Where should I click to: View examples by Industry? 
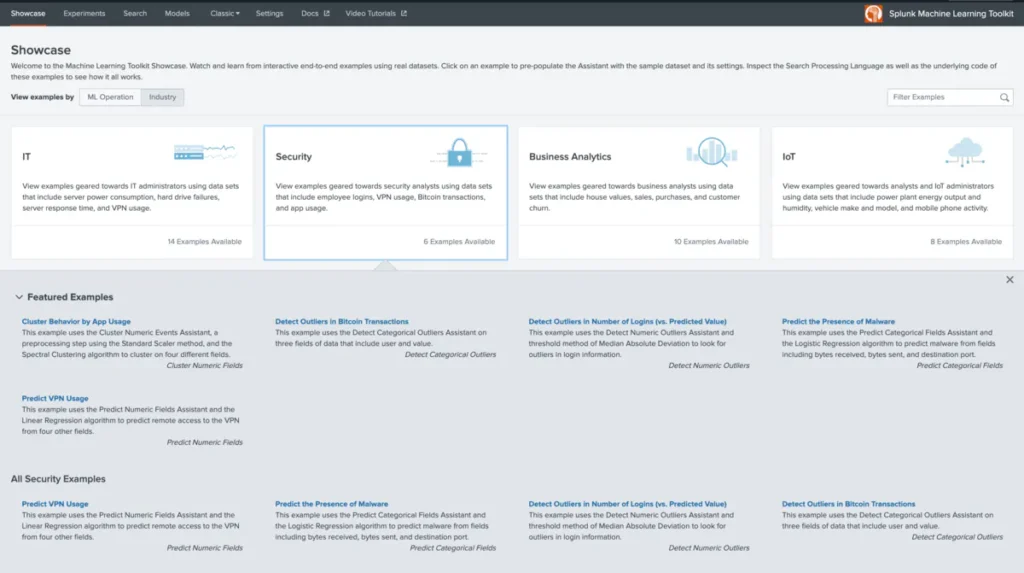click(163, 97)
